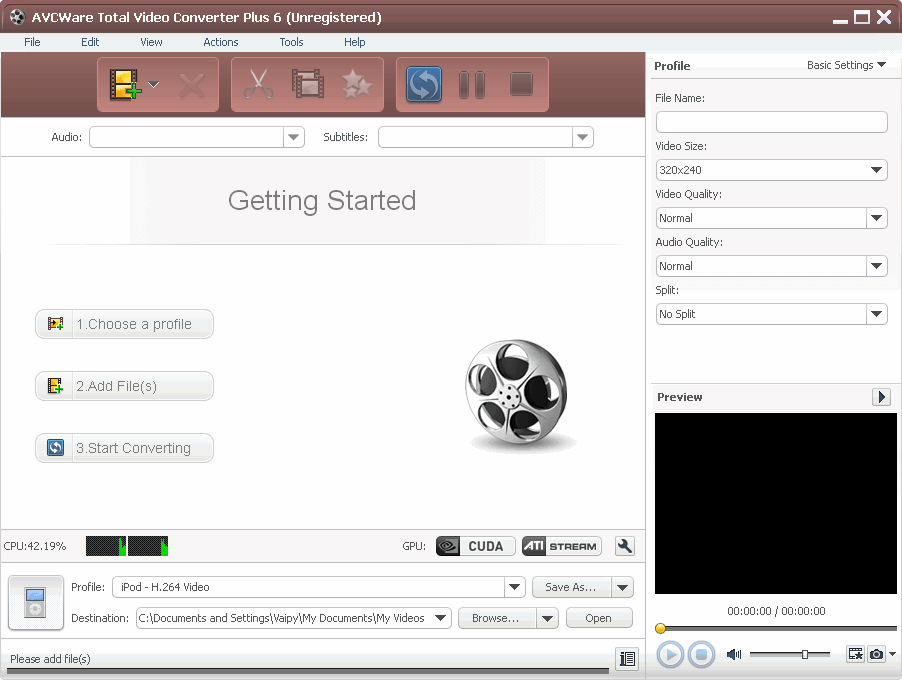Open the file list view icon
The height and width of the screenshot is (680, 902).
(628, 659)
